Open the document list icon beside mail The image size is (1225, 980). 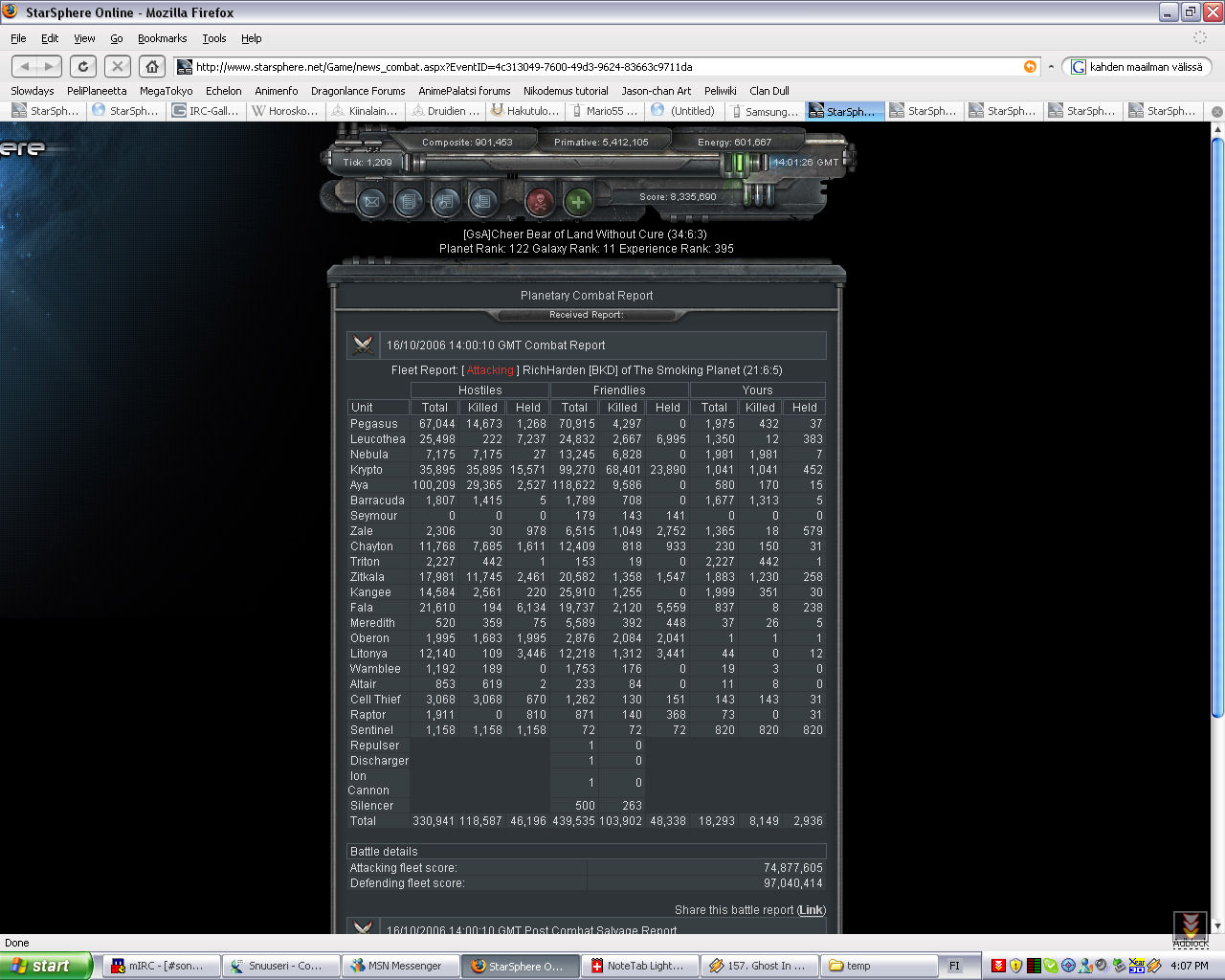point(409,202)
